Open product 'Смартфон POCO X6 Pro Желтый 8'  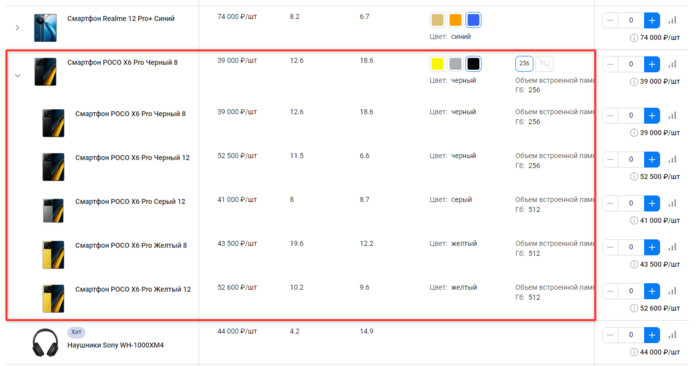(131, 245)
